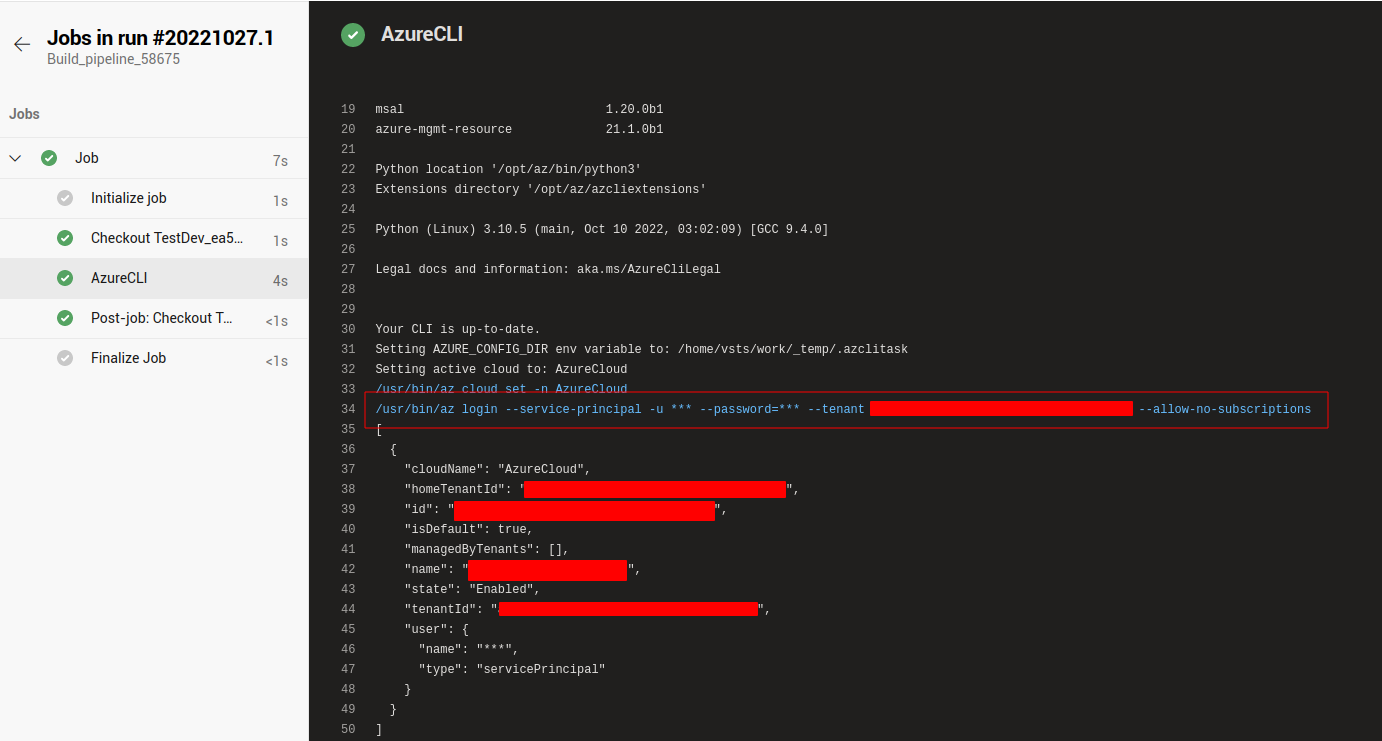Click the state Enabled log line

pos(472,589)
